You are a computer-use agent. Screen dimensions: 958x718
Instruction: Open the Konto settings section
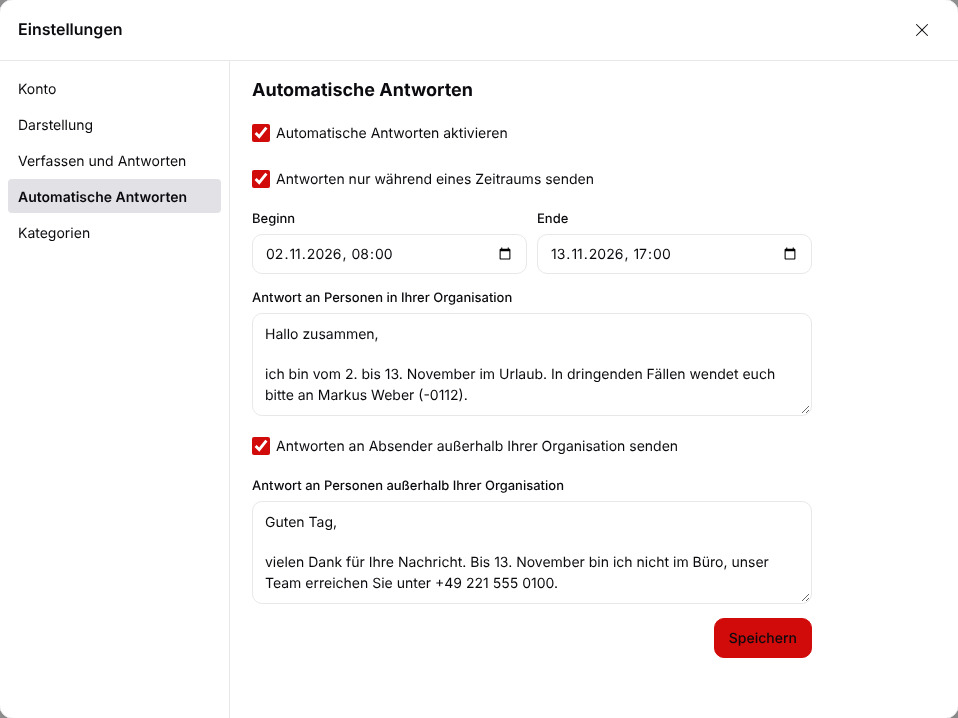[x=114, y=89]
